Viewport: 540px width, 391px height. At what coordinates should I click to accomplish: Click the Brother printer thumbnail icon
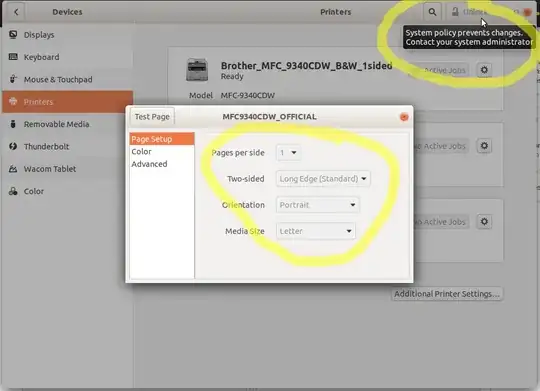197,70
